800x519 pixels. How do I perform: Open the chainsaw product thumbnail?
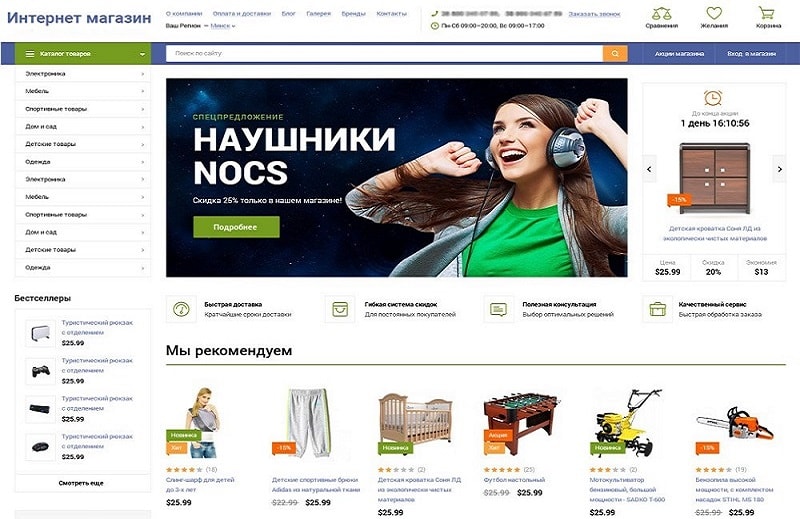pos(735,424)
